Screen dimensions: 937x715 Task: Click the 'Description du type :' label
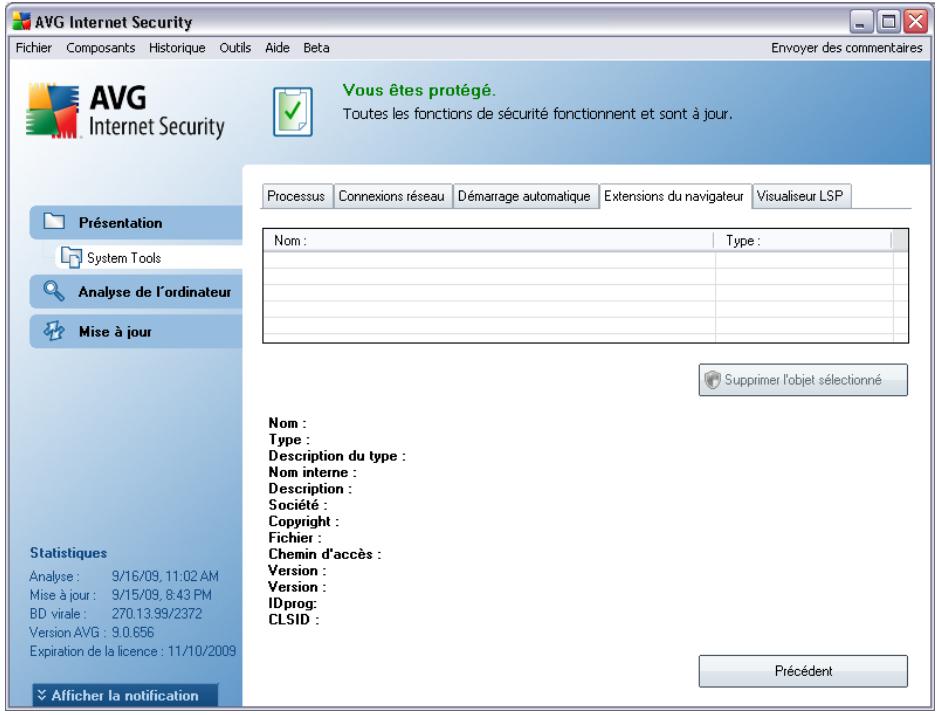point(337,456)
